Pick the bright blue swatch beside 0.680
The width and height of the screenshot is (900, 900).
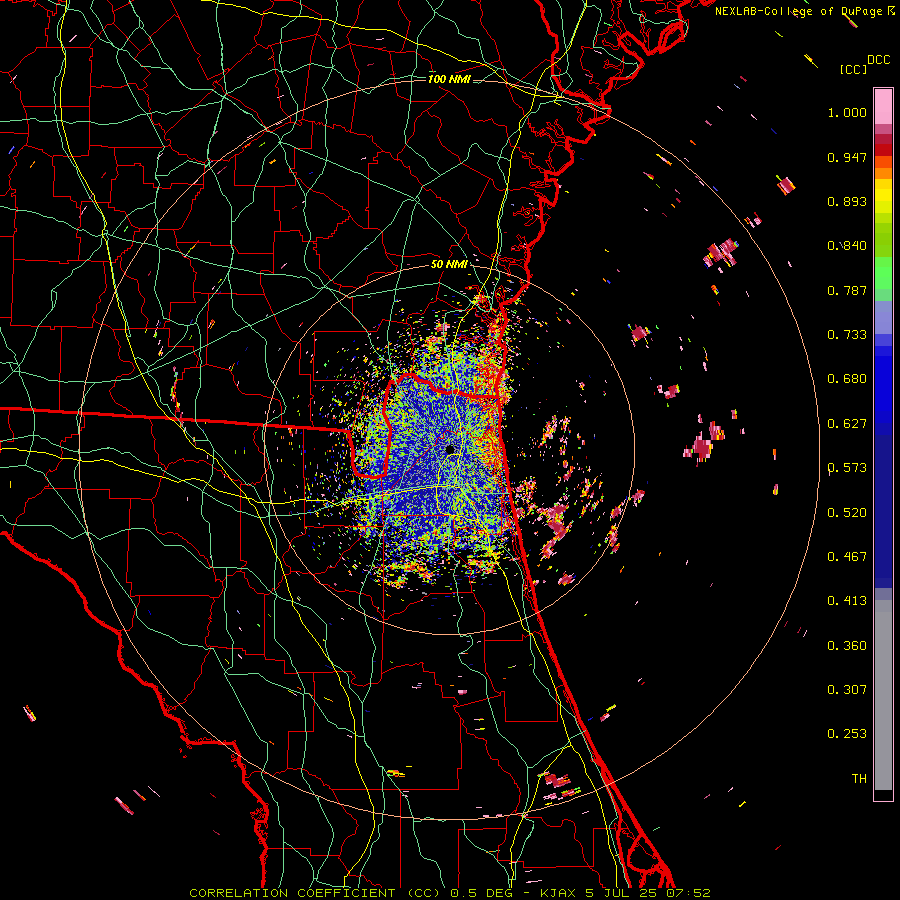click(x=883, y=385)
